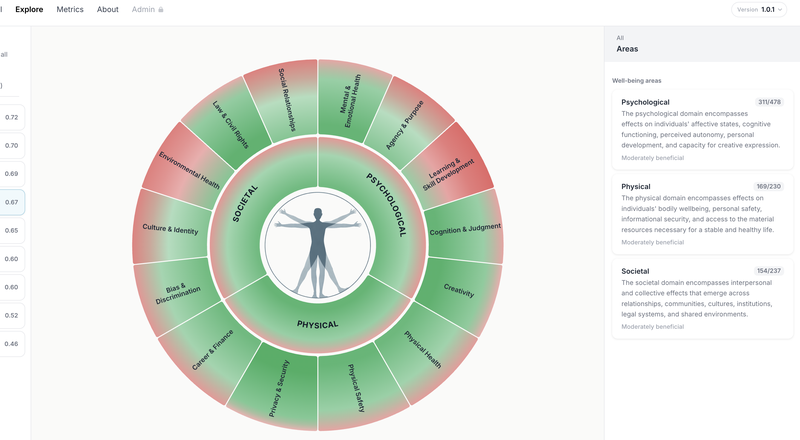
Task: Select the Physical Safety segment
Action: 357,389
